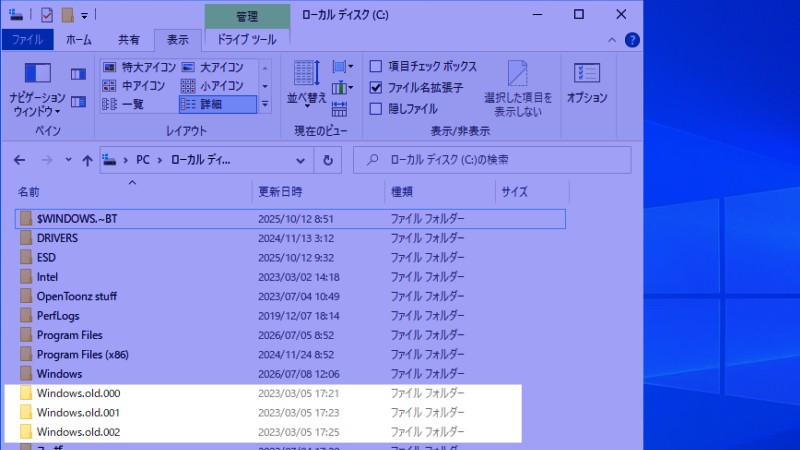This screenshot has width=800, height=450.
Task: Click PC in the address breadcrumb
Action: tap(143, 160)
